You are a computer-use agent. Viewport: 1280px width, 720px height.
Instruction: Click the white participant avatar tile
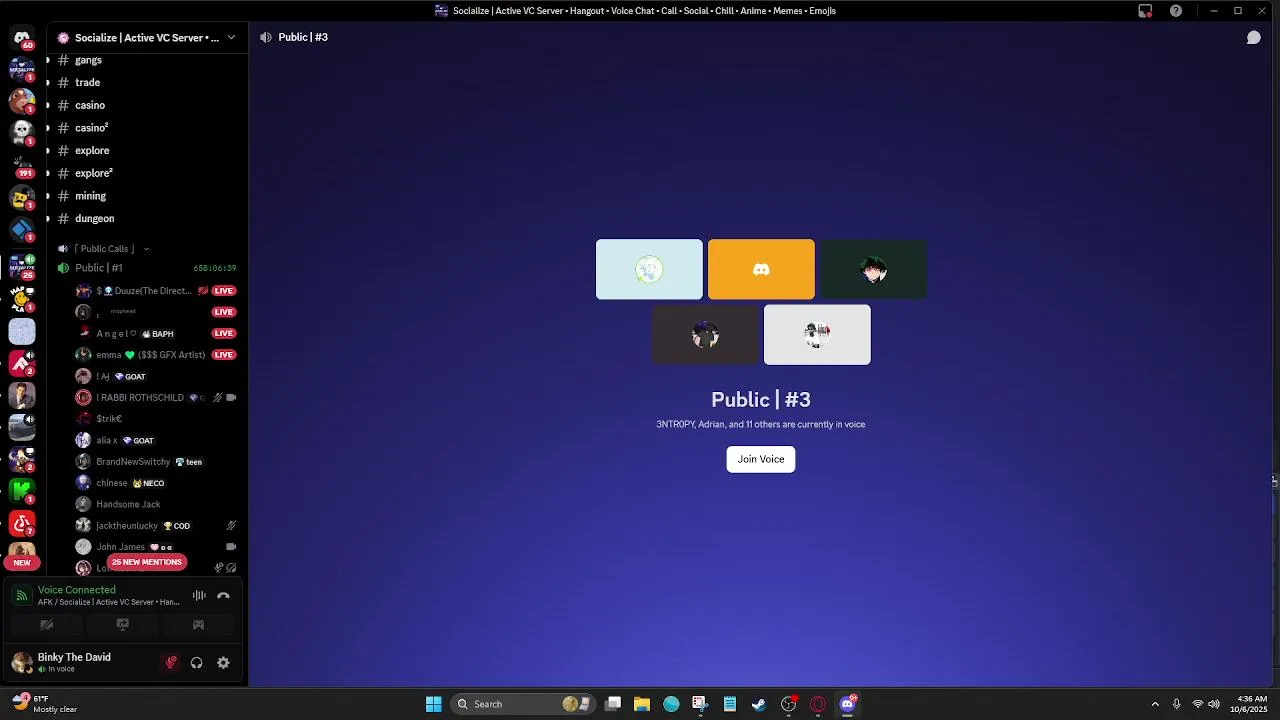[x=817, y=335]
